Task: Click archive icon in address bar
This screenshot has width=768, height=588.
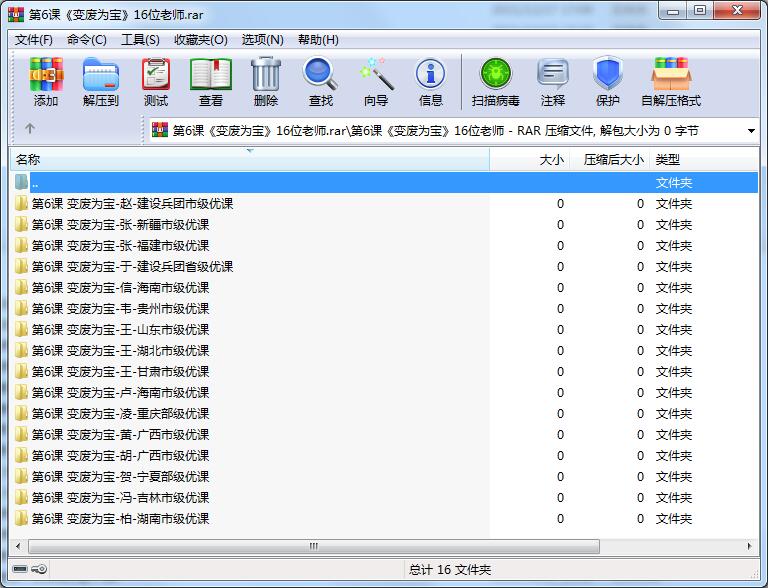Action: pyautogui.click(x=160, y=130)
